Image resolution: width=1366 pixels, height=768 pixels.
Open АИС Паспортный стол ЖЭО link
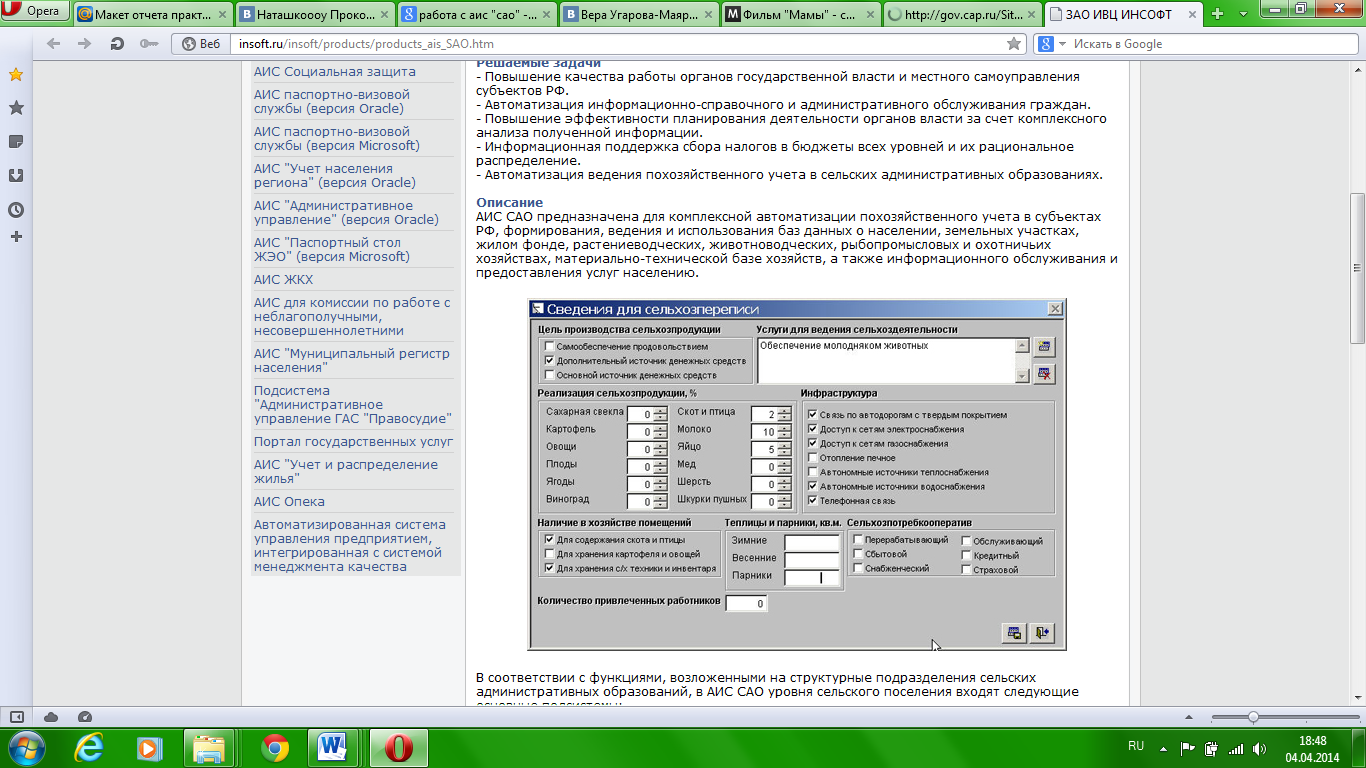click(332, 249)
